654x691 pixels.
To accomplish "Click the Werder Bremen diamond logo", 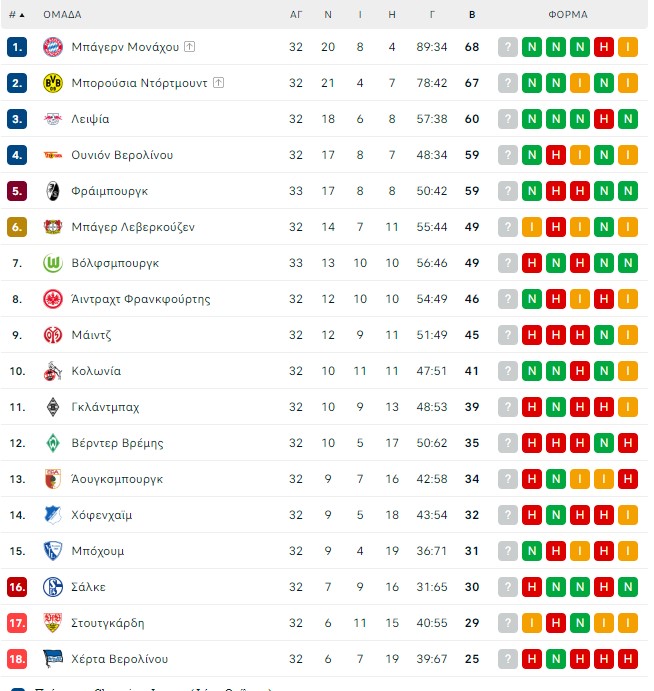I will point(52,443).
